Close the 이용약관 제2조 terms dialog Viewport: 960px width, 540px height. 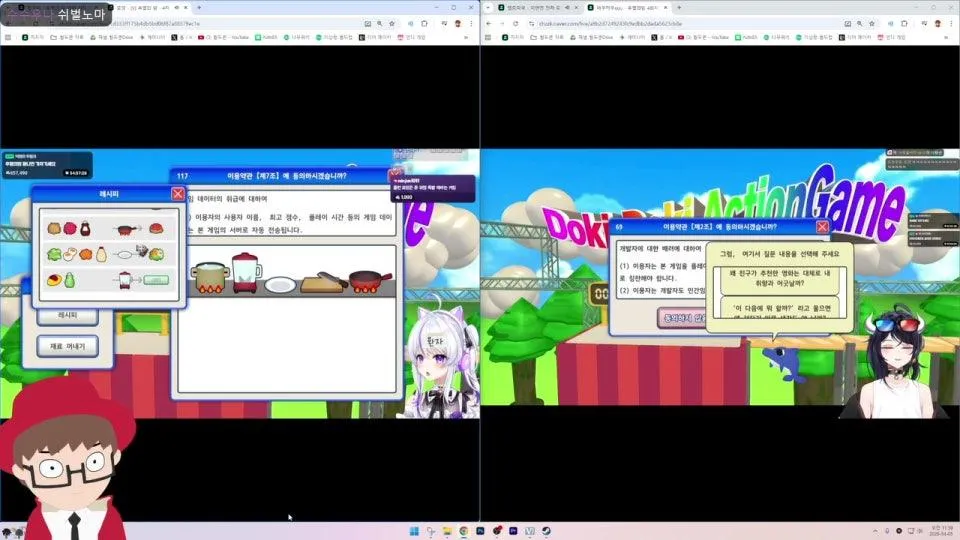822,227
